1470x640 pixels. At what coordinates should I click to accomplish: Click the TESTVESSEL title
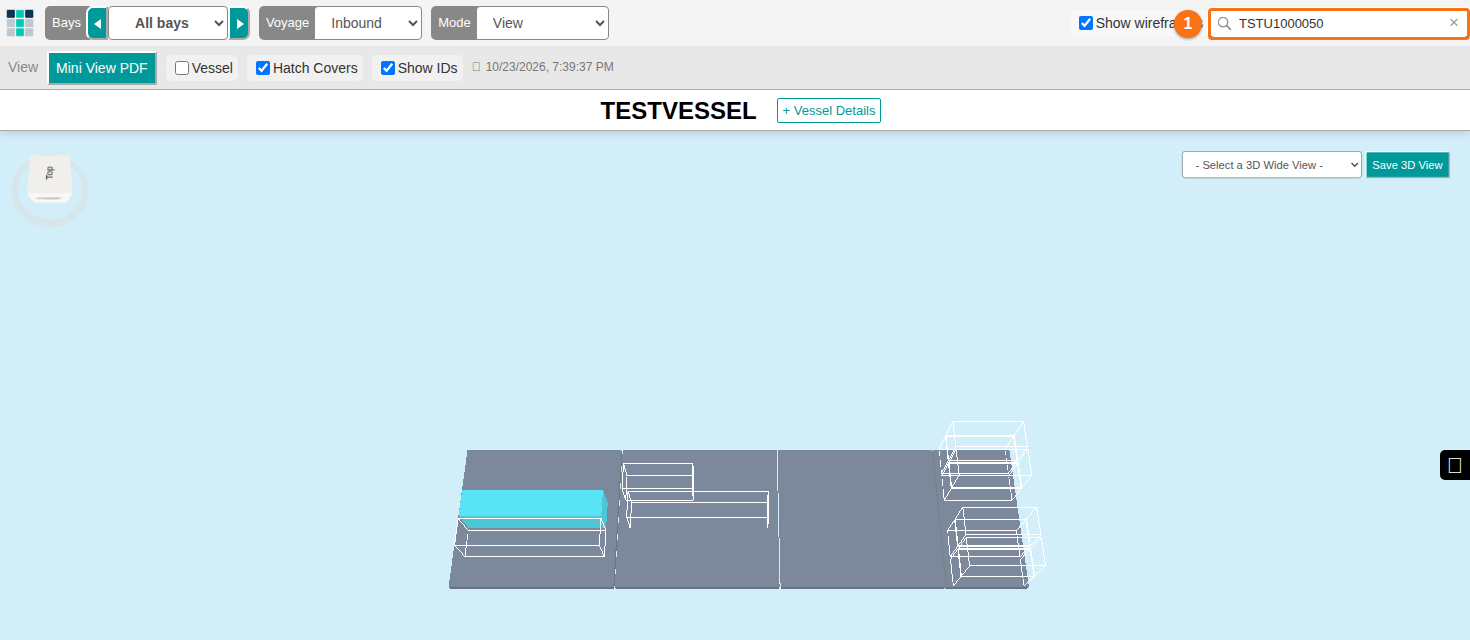[x=678, y=111]
